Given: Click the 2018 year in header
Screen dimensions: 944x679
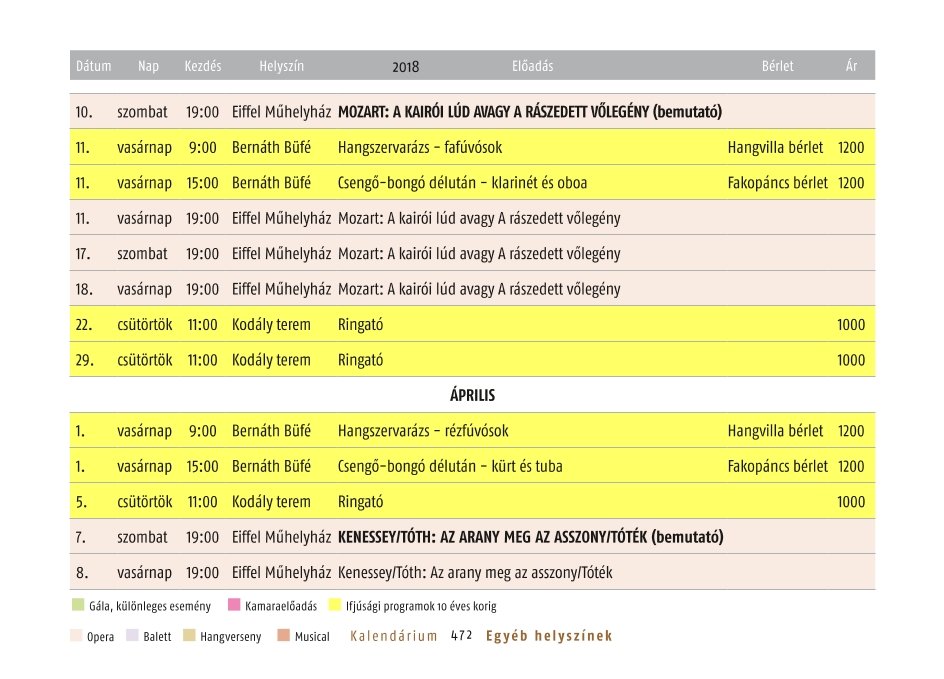Looking at the screenshot, I should [x=406, y=67].
